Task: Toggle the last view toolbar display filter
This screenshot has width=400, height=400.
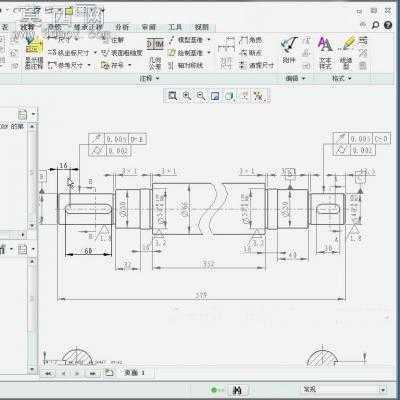Action: (258, 96)
